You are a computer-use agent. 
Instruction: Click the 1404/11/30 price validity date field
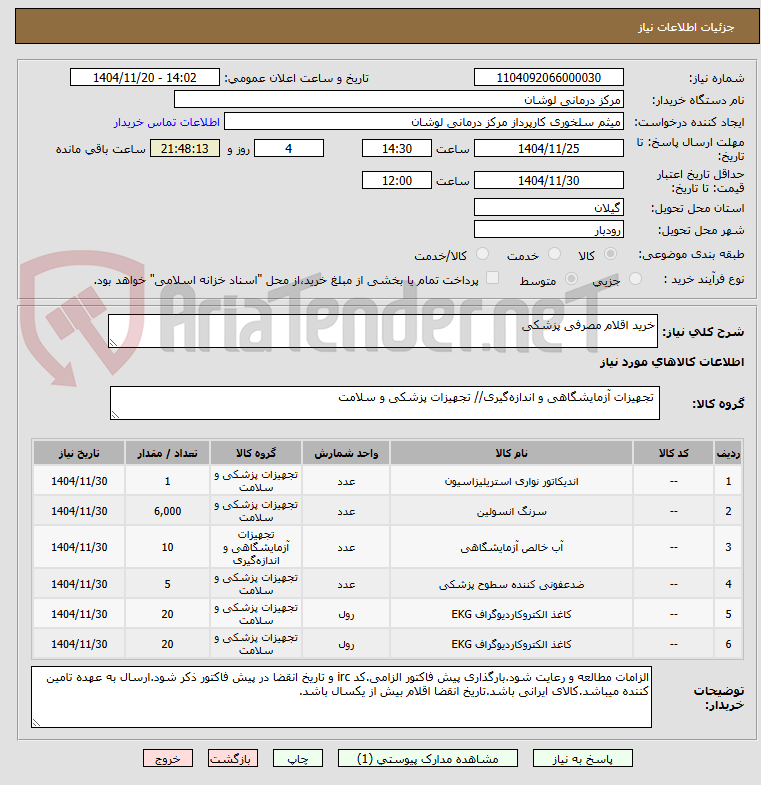click(549, 180)
